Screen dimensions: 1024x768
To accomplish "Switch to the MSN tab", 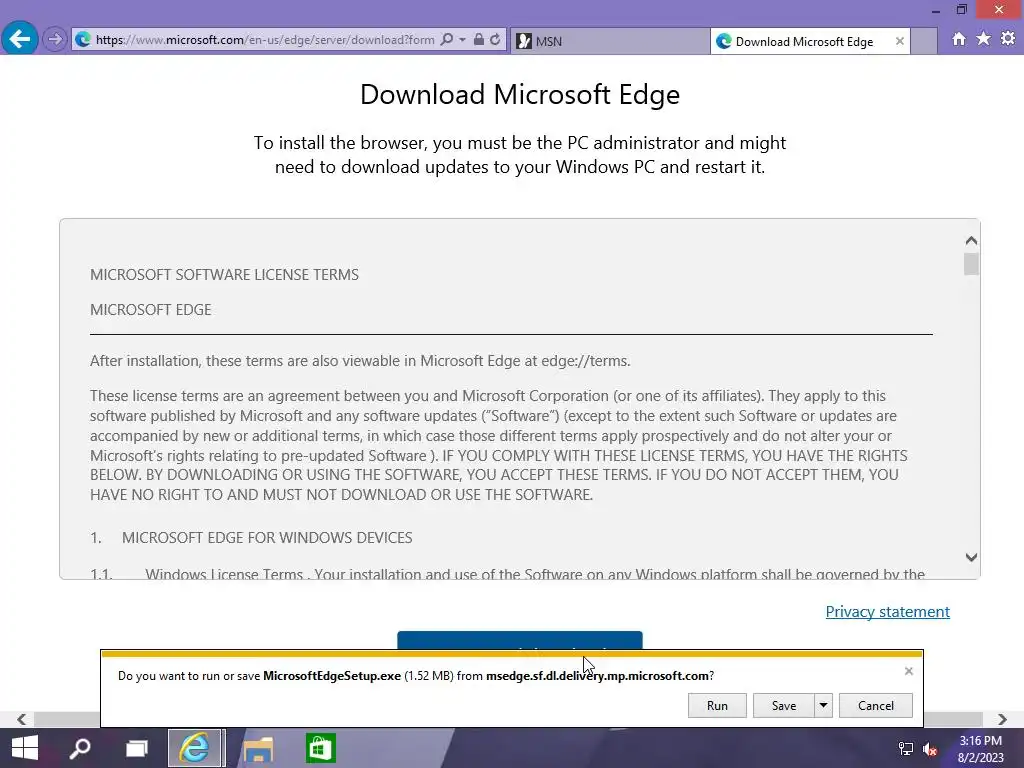I will click(610, 41).
